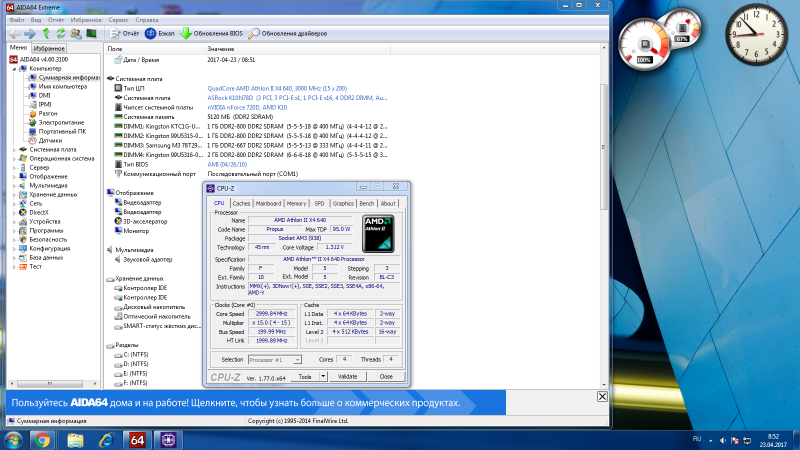This screenshot has width=800, height=450.
Task: Expand the Операционная система tree node
Action: 14,158
